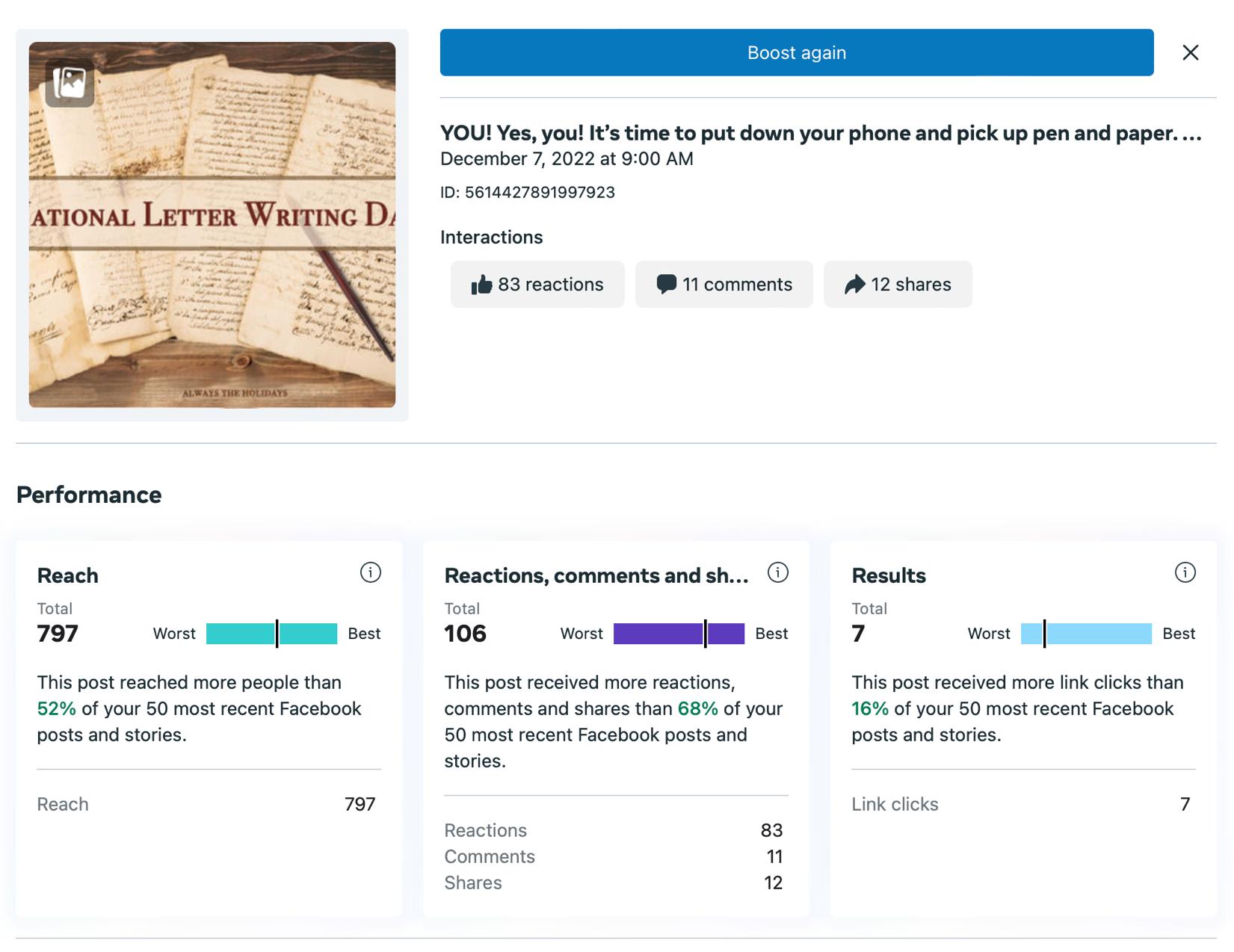
Task: Open the Reach info icon
Action: coord(371,572)
